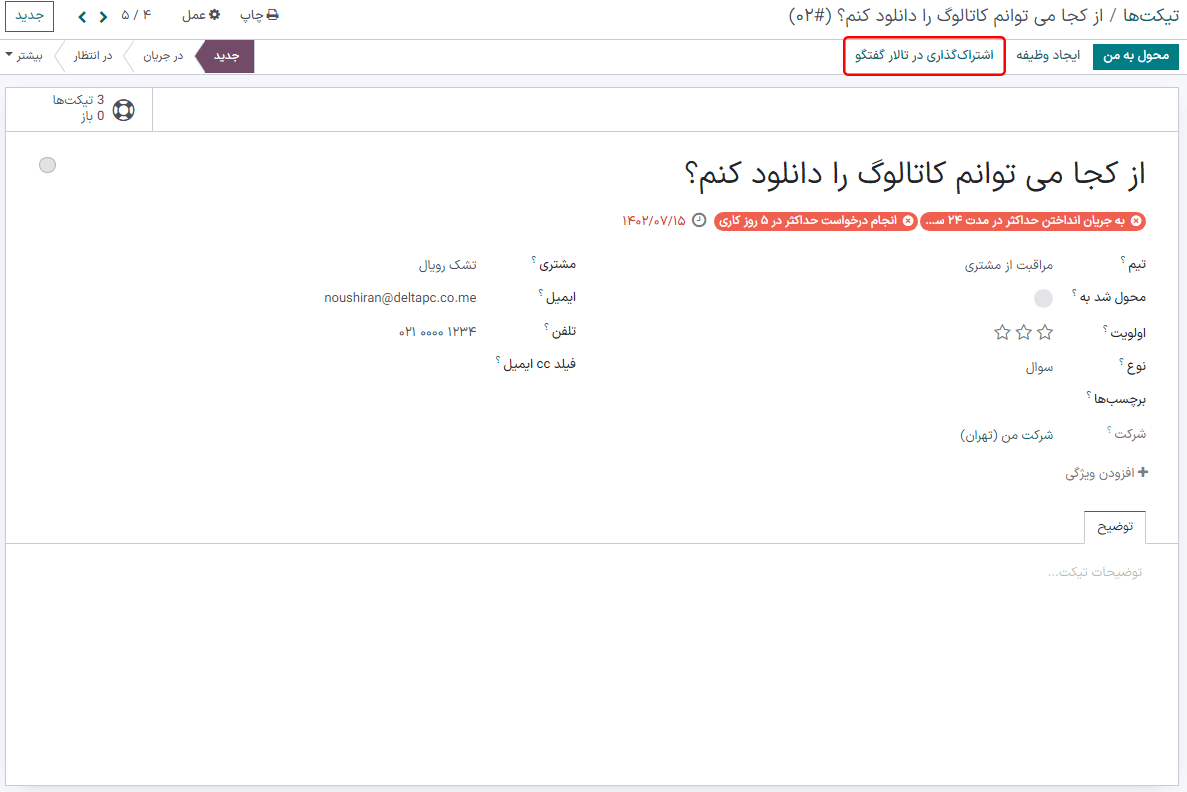Remove the '۲۴ hour' SLA tag via its x

coord(1138,221)
